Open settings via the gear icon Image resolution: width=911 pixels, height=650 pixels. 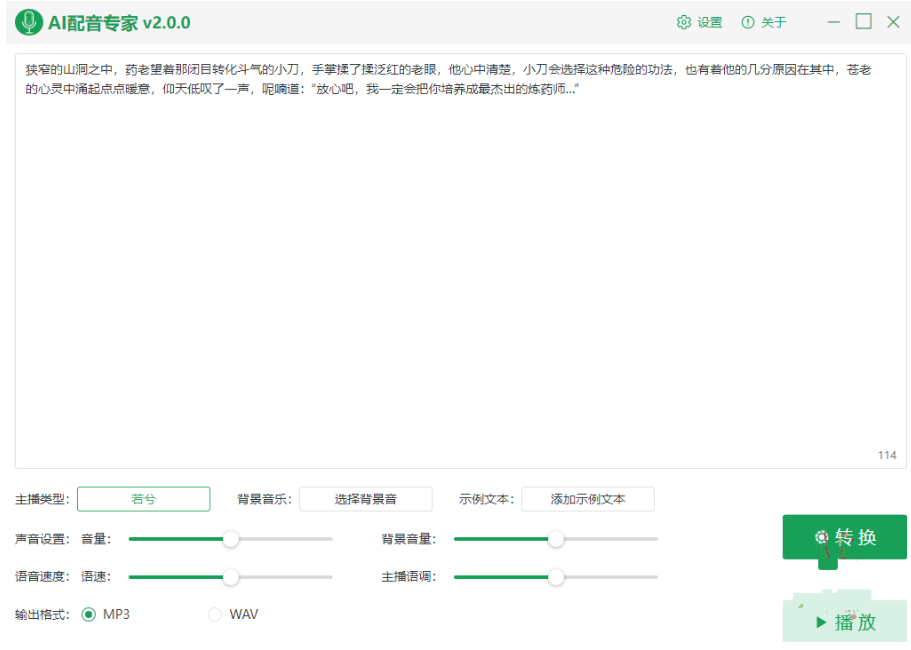[684, 22]
